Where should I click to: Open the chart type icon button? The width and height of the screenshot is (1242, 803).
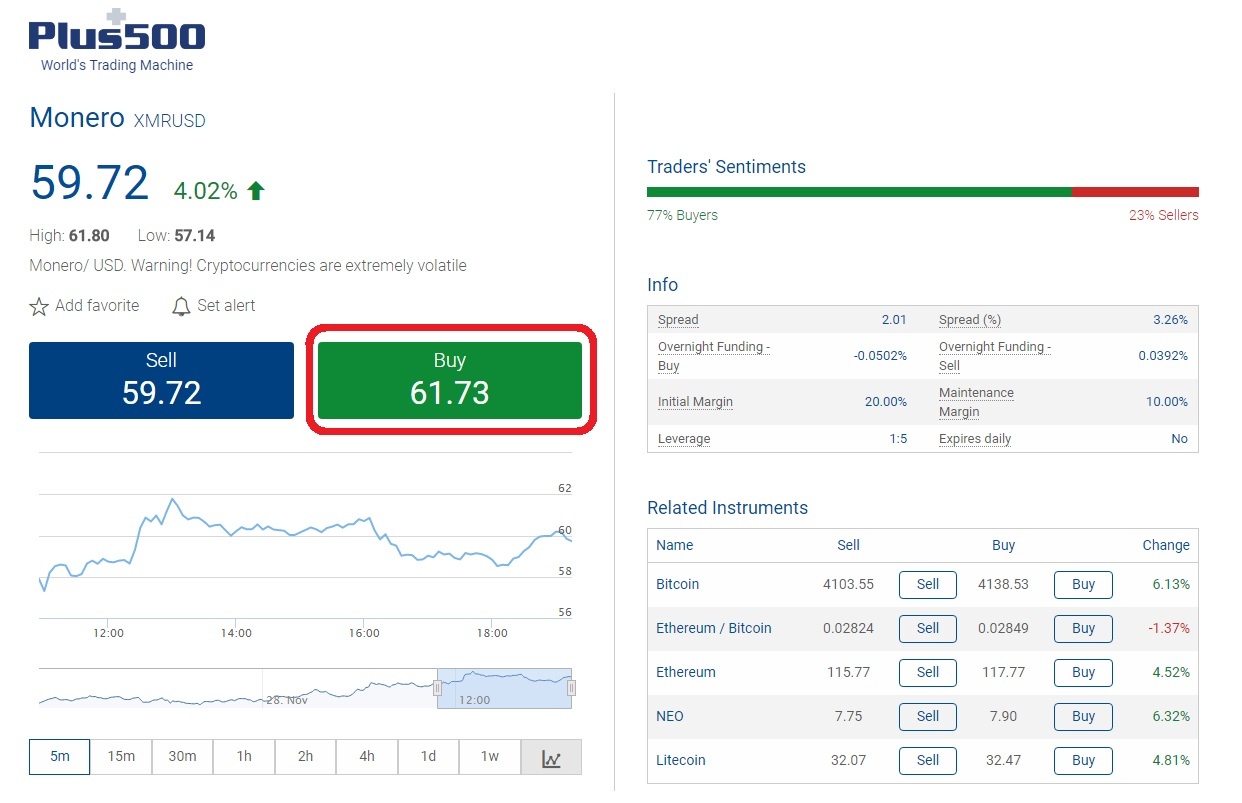[x=551, y=758]
